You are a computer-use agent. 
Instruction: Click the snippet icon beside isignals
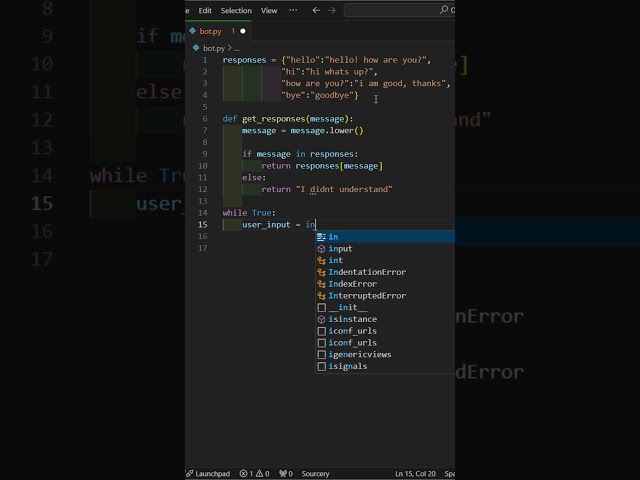pos(321,367)
